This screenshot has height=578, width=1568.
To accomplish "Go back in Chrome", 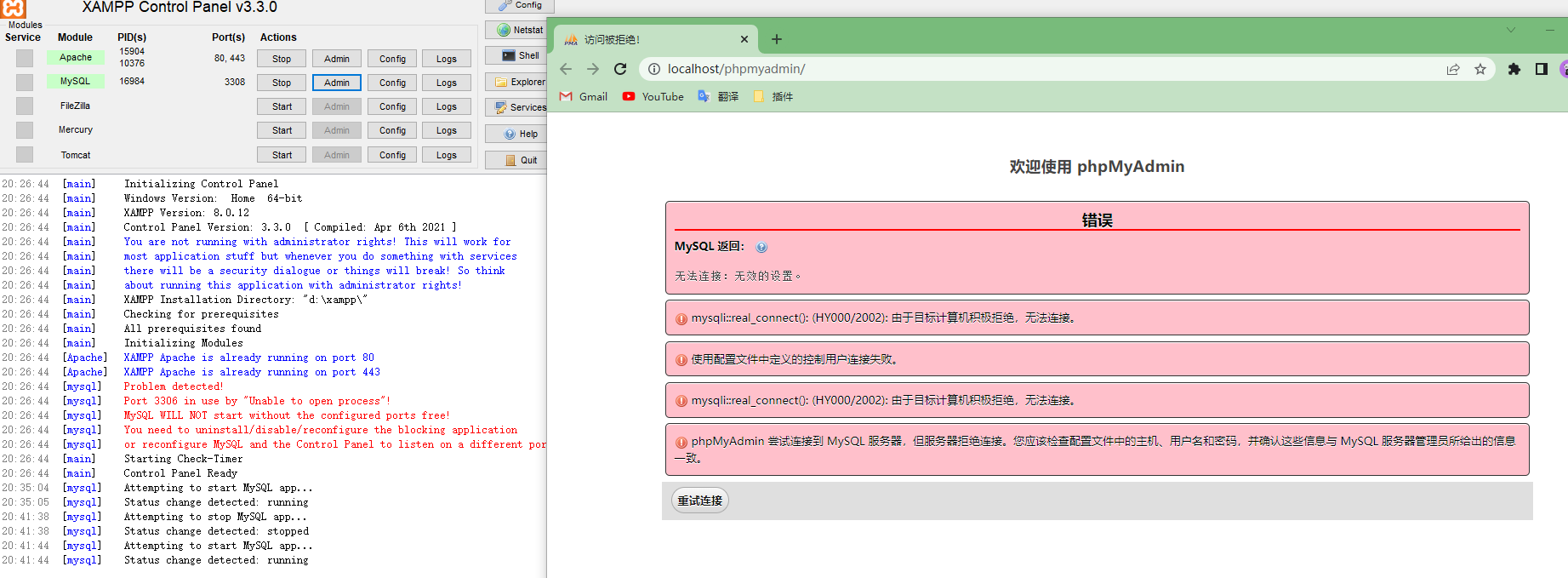I will [x=566, y=69].
